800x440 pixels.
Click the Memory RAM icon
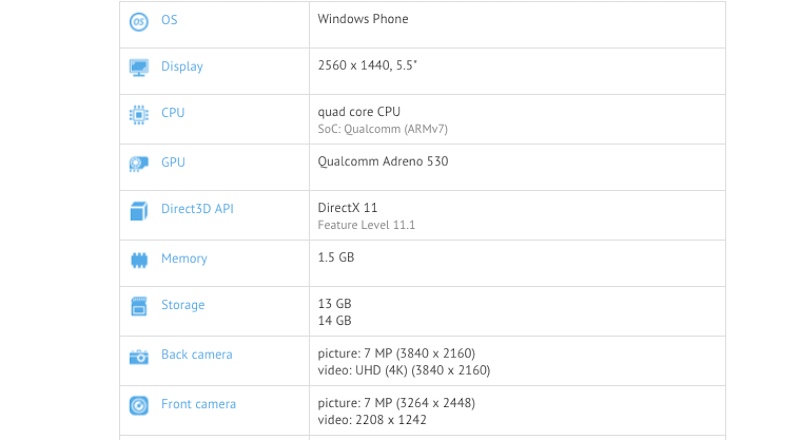(x=139, y=259)
